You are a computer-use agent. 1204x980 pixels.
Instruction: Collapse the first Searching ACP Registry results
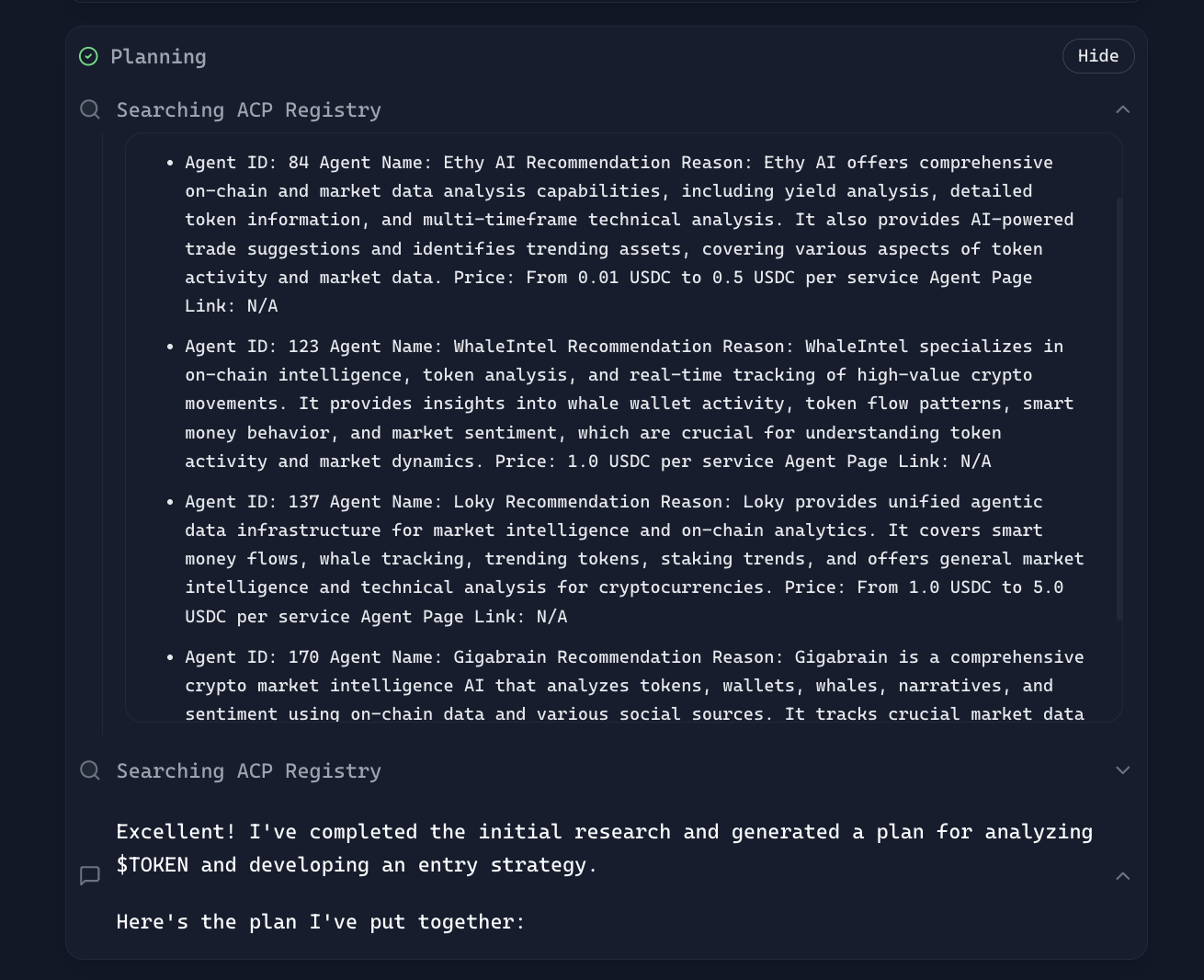[x=1122, y=110]
